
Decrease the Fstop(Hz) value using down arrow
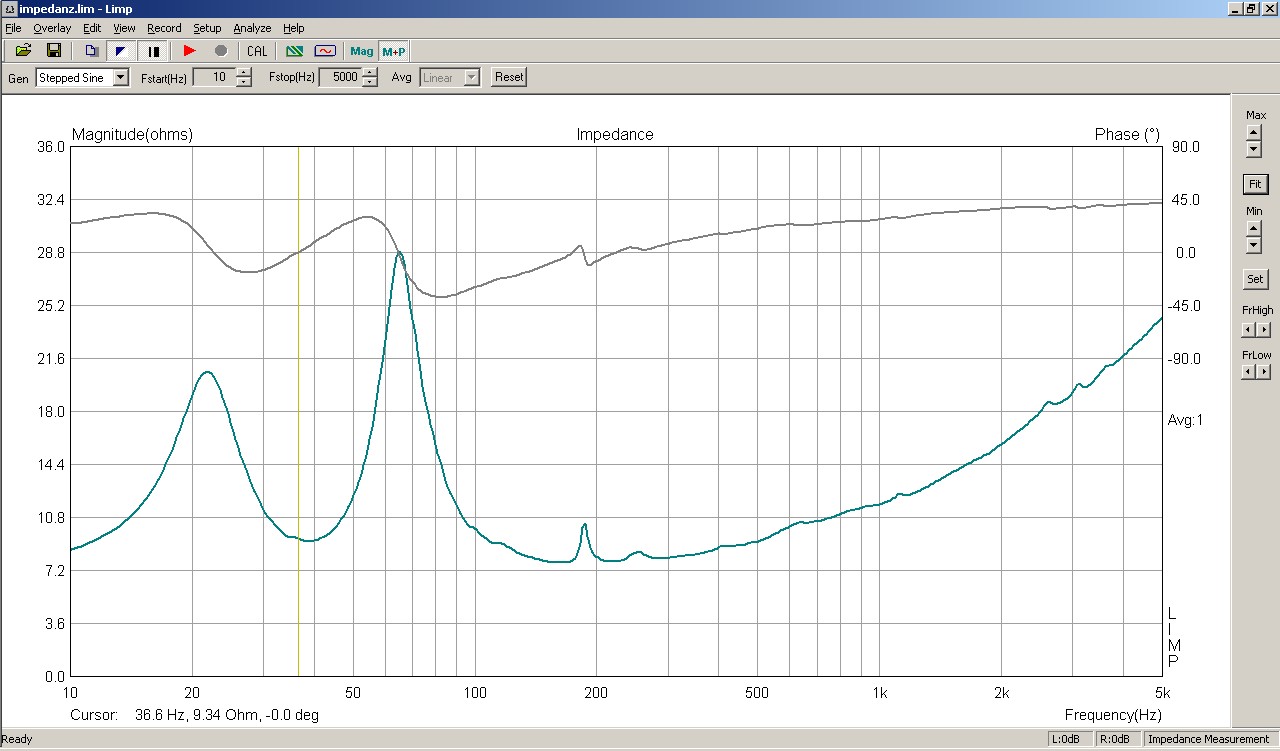[370, 82]
